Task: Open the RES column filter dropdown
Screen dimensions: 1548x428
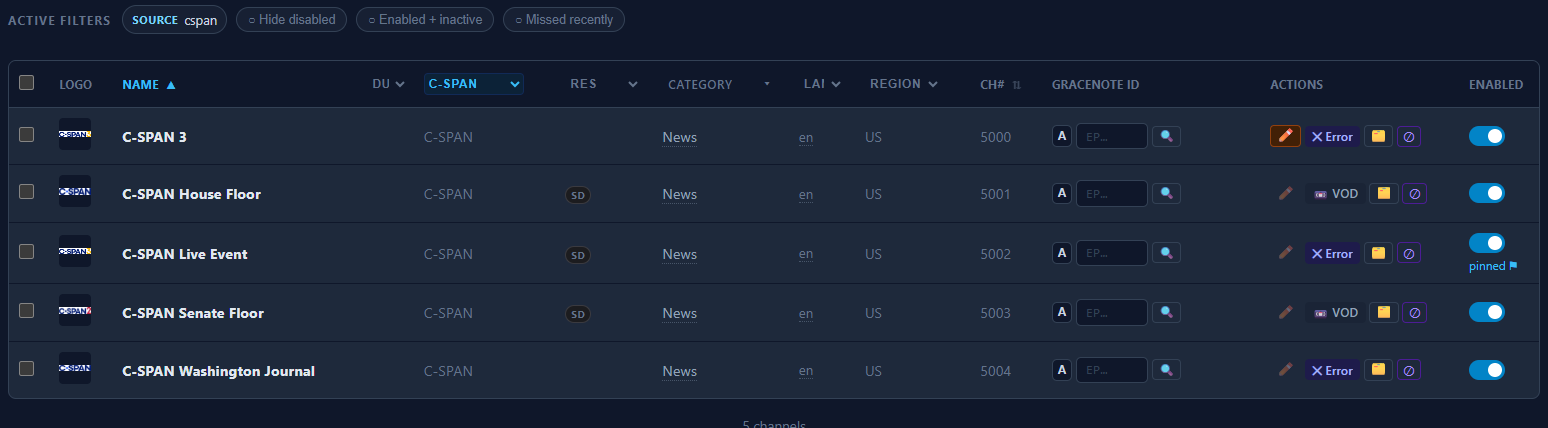Action: pos(604,84)
